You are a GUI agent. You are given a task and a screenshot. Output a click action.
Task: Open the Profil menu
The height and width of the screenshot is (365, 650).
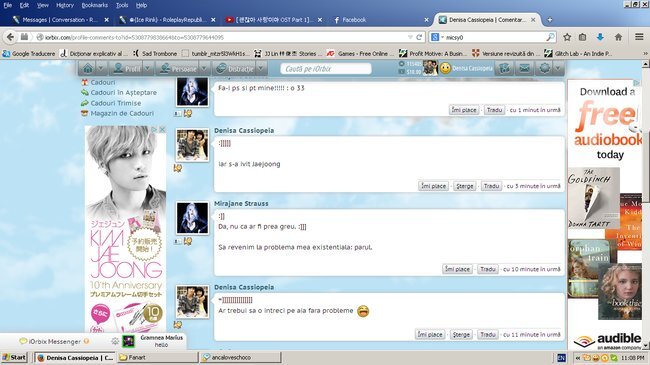(127, 68)
